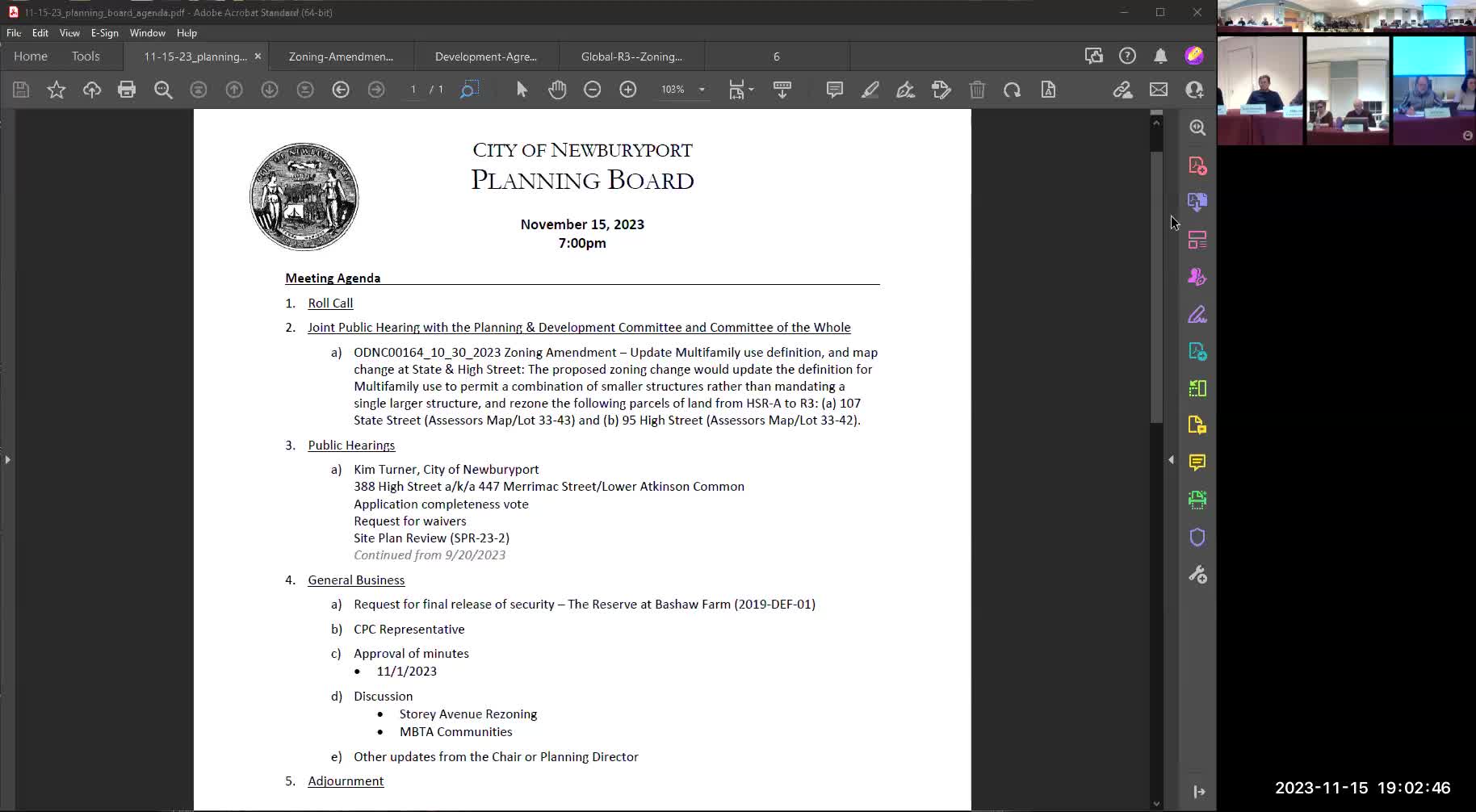Screen dimensions: 1476x812
Task: Open the user account avatar
Action: (x=1194, y=56)
